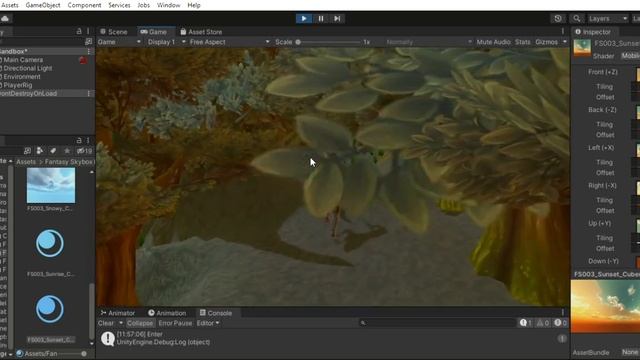
Task: Select PlayerRig in the Hierarchy
Action: (18, 85)
